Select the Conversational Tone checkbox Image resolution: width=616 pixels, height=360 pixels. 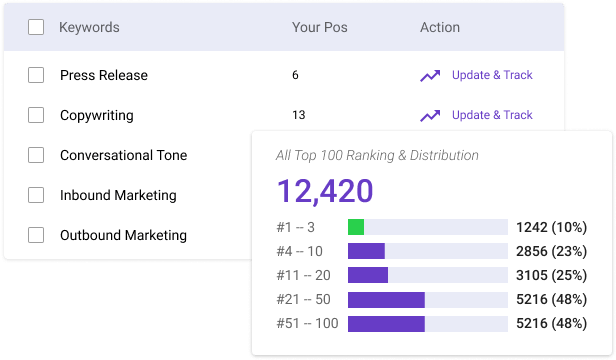pos(36,155)
